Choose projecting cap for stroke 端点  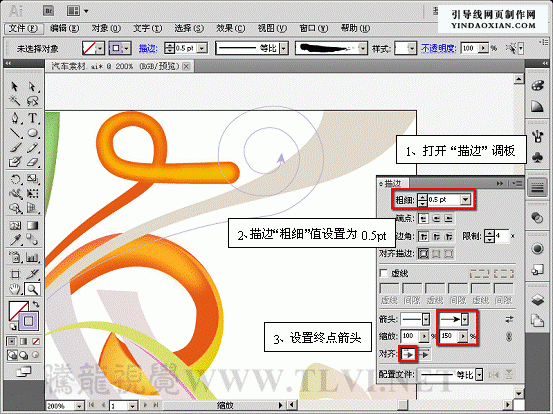[448, 219]
